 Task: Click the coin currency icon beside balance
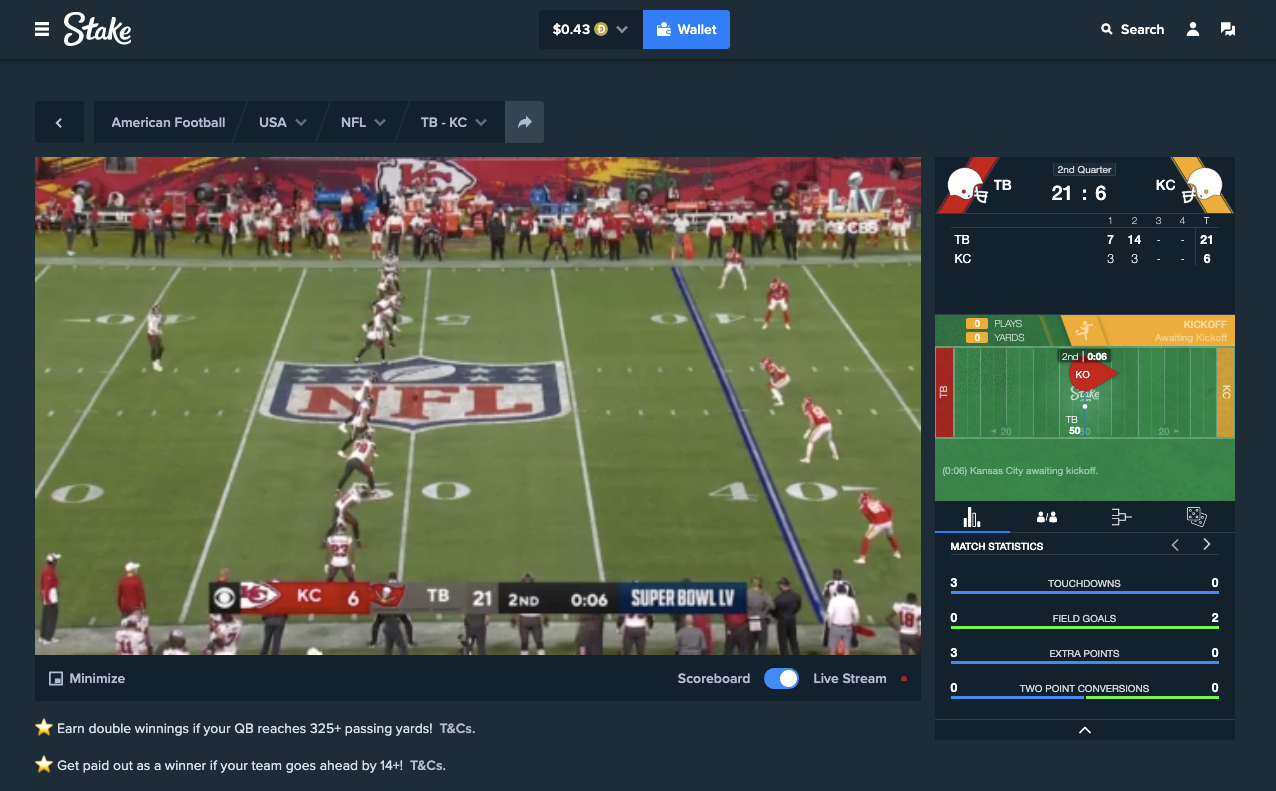click(x=601, y=29)
